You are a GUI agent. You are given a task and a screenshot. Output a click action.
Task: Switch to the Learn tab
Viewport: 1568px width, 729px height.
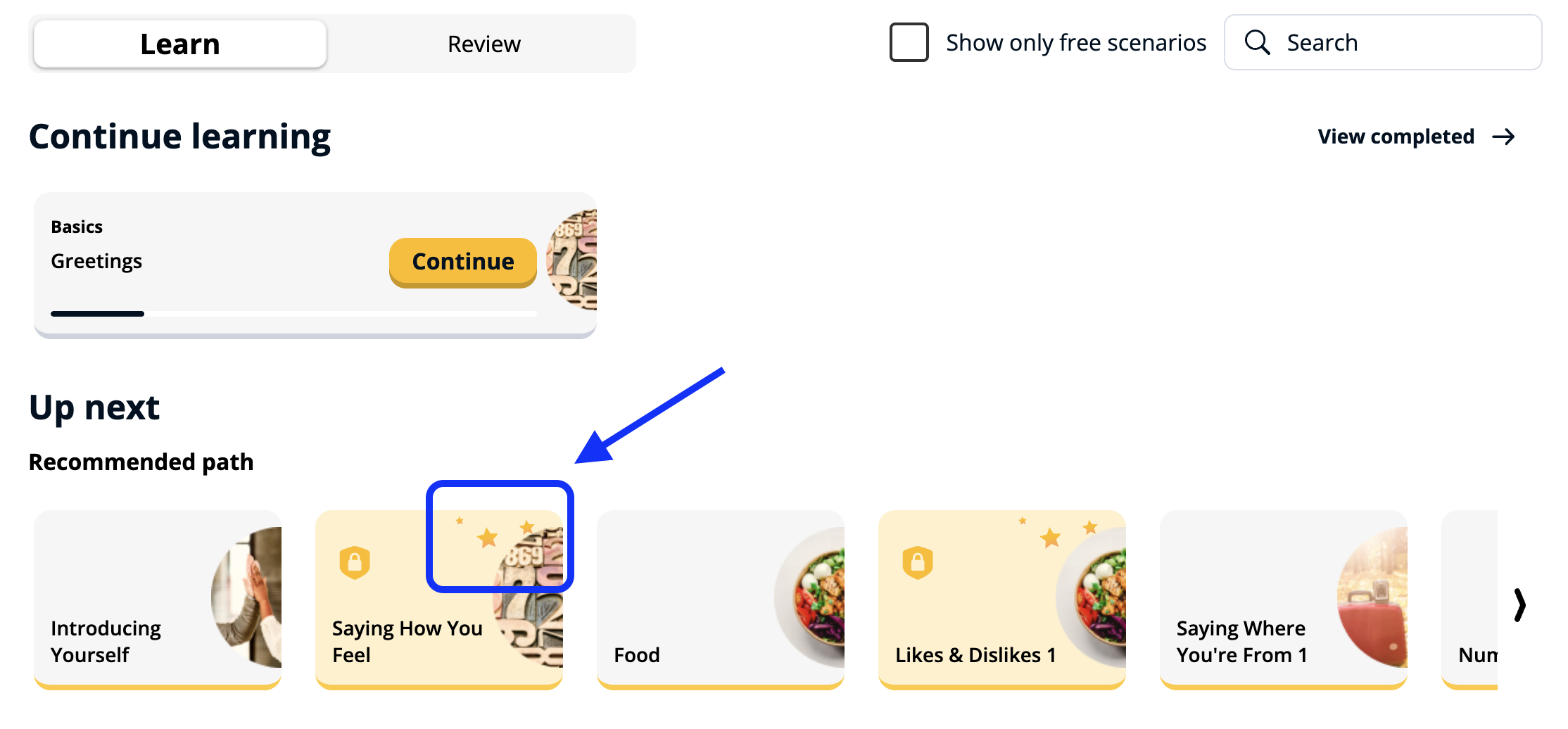[180, 44]
